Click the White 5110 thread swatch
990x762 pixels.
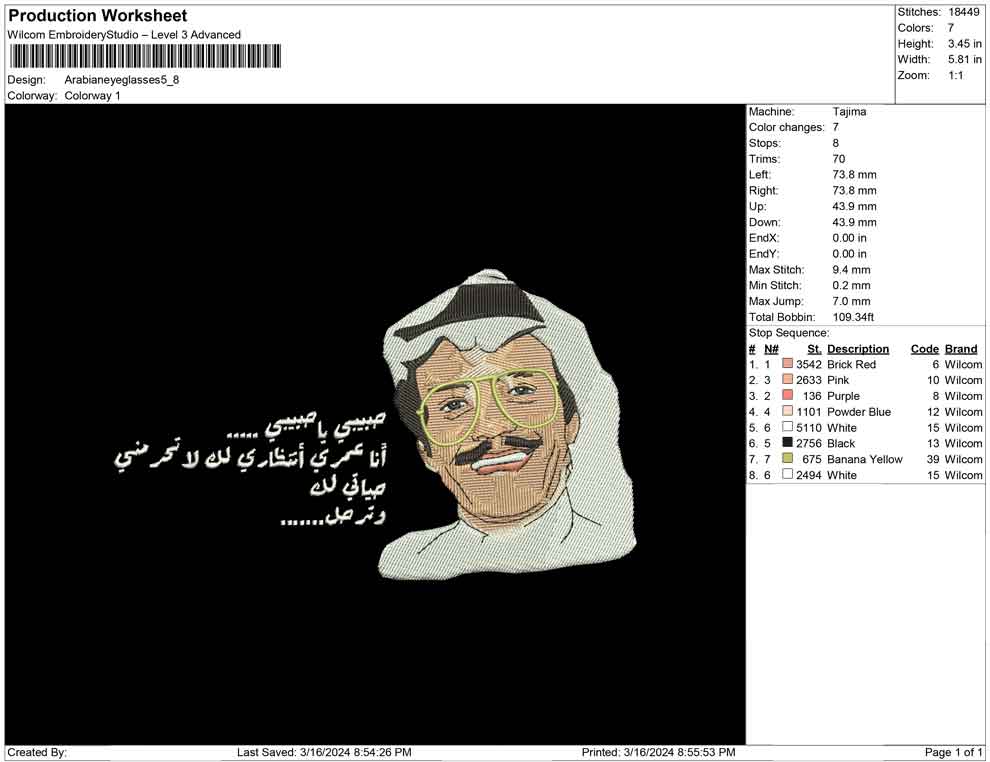[x=787, y=427]
